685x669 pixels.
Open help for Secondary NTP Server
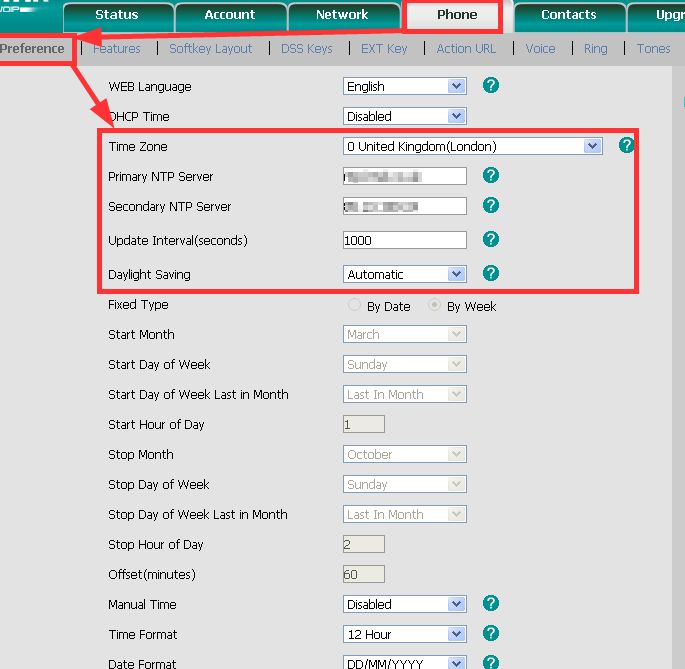(x=491, y=205)
